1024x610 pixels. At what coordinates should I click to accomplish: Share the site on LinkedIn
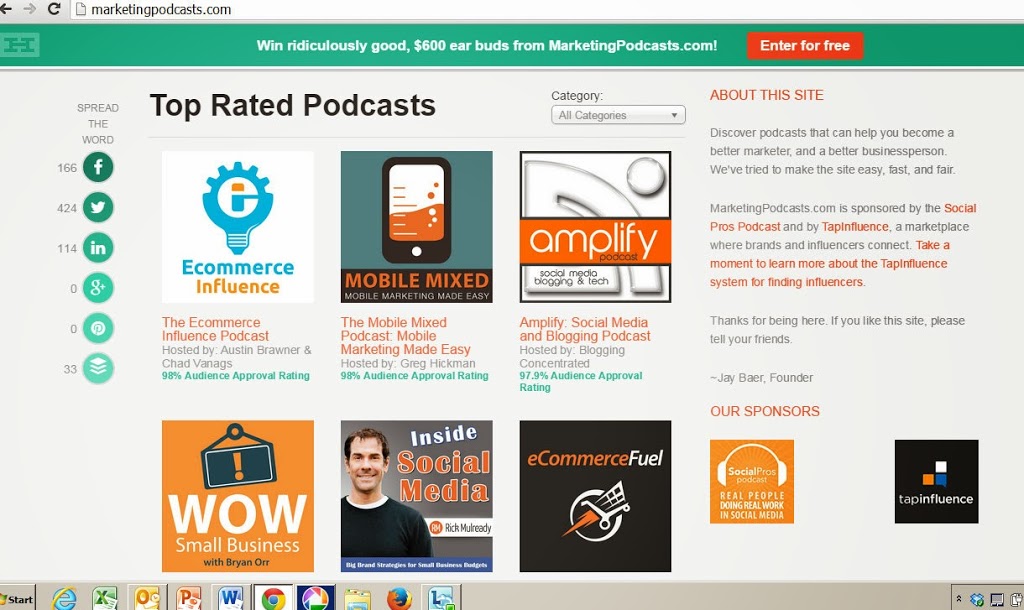[98, 248]
